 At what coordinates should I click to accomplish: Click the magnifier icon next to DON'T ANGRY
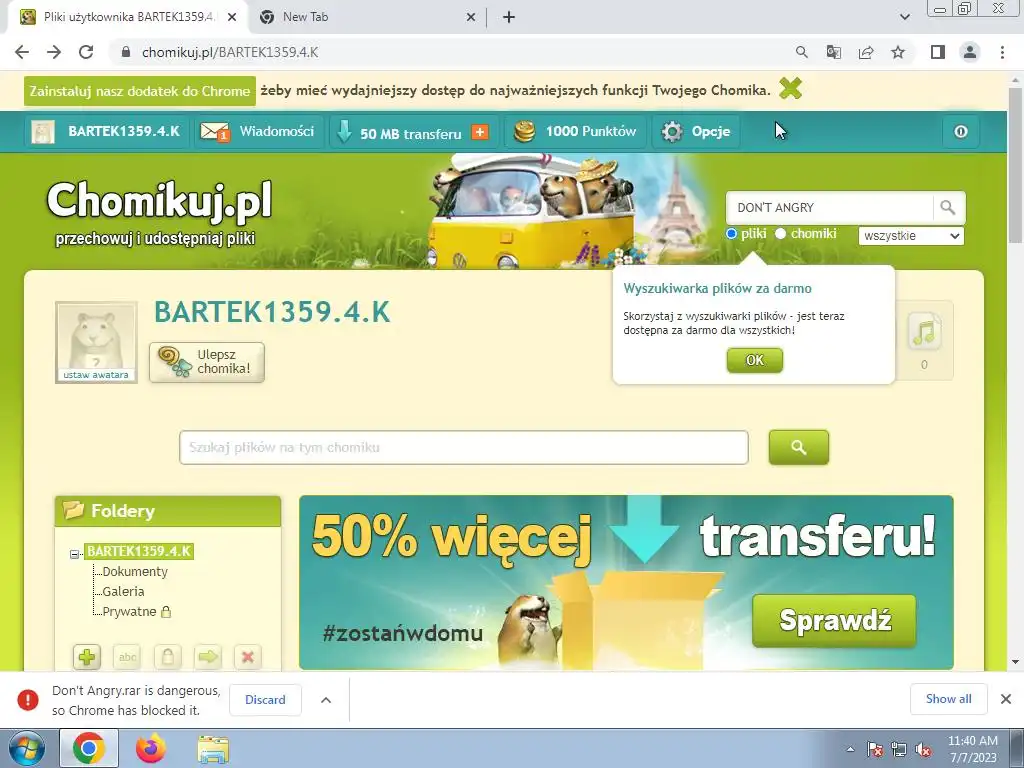pos(948,208)
